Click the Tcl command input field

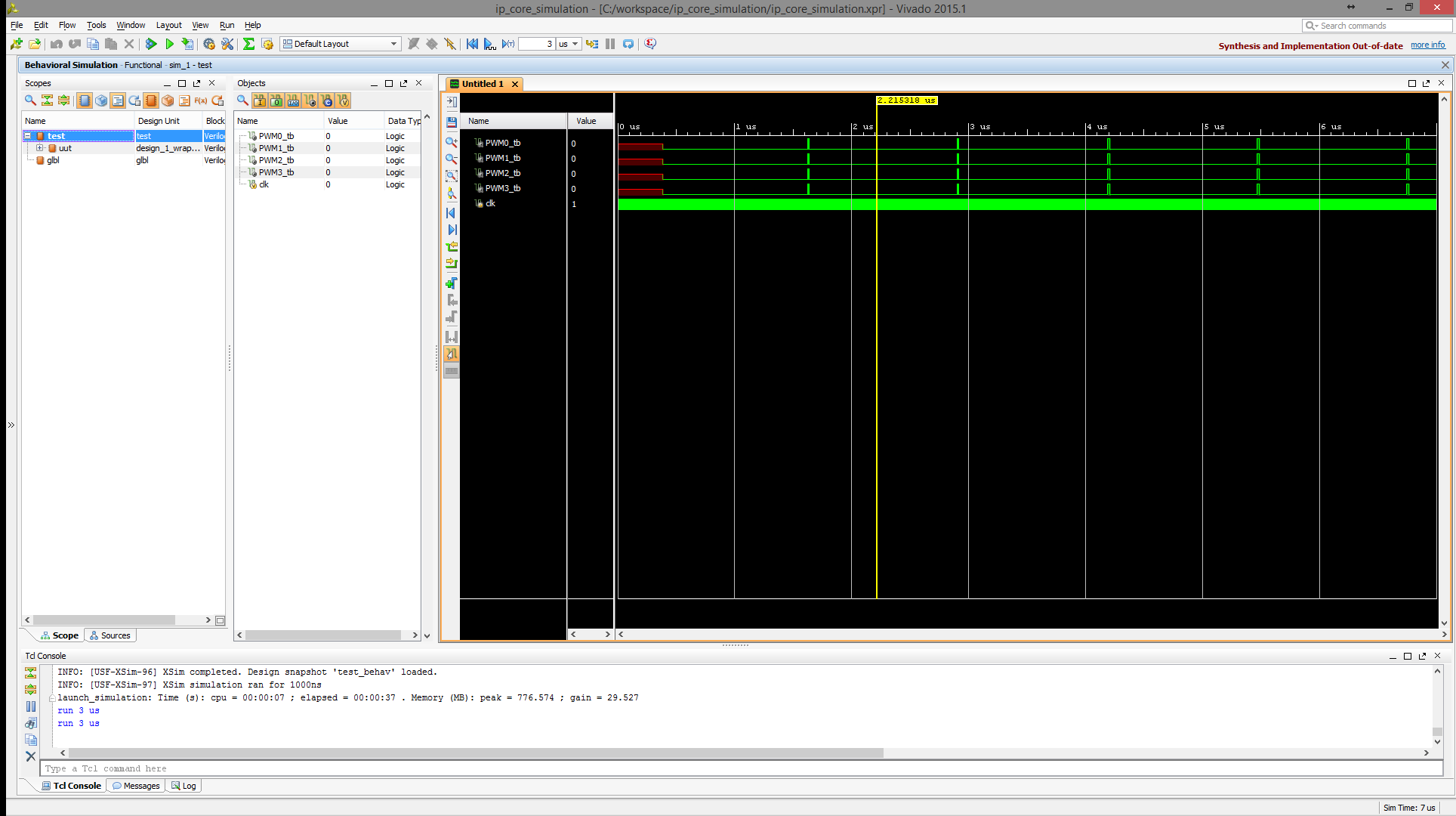pos(741,768)
